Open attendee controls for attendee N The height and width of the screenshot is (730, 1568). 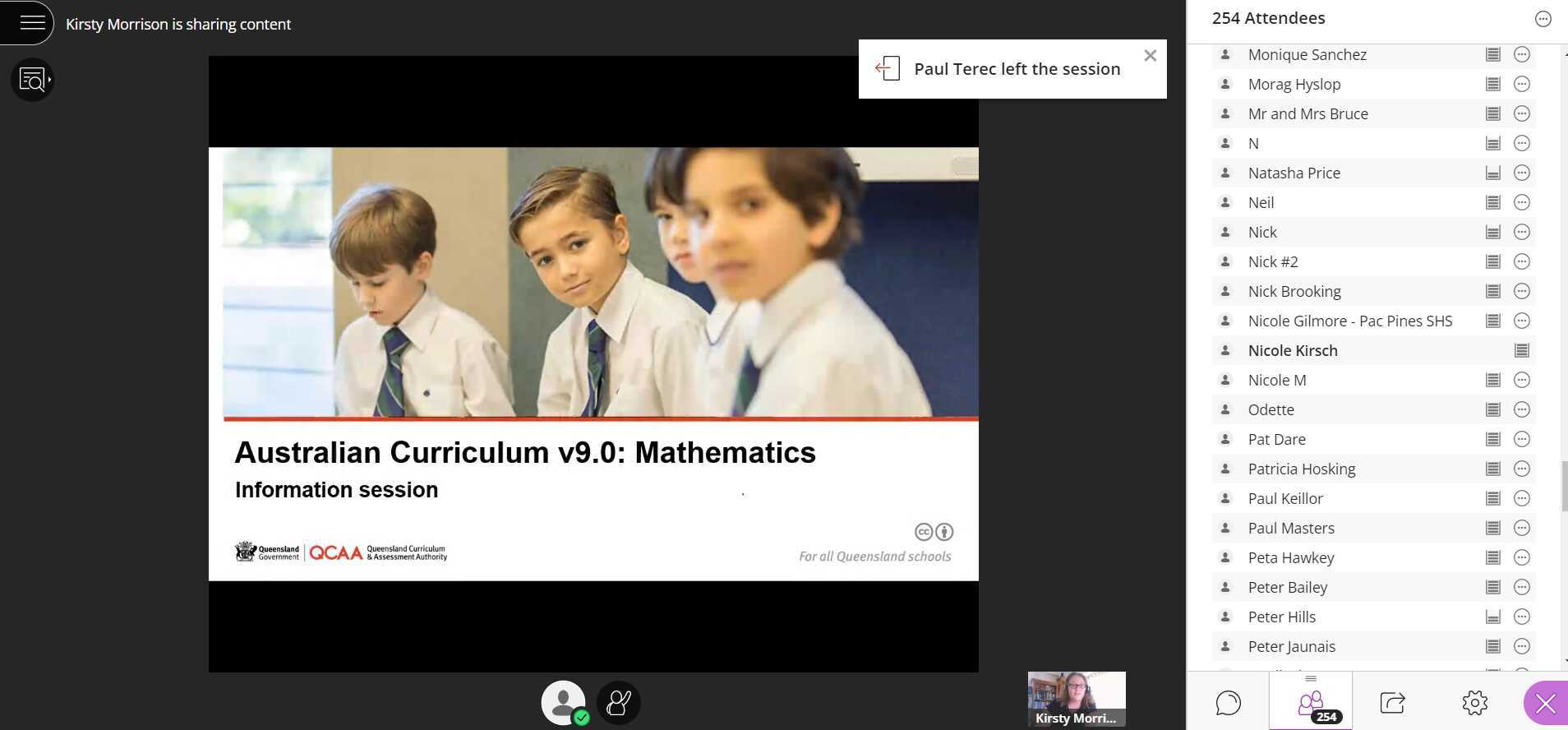click(1522, 143)
